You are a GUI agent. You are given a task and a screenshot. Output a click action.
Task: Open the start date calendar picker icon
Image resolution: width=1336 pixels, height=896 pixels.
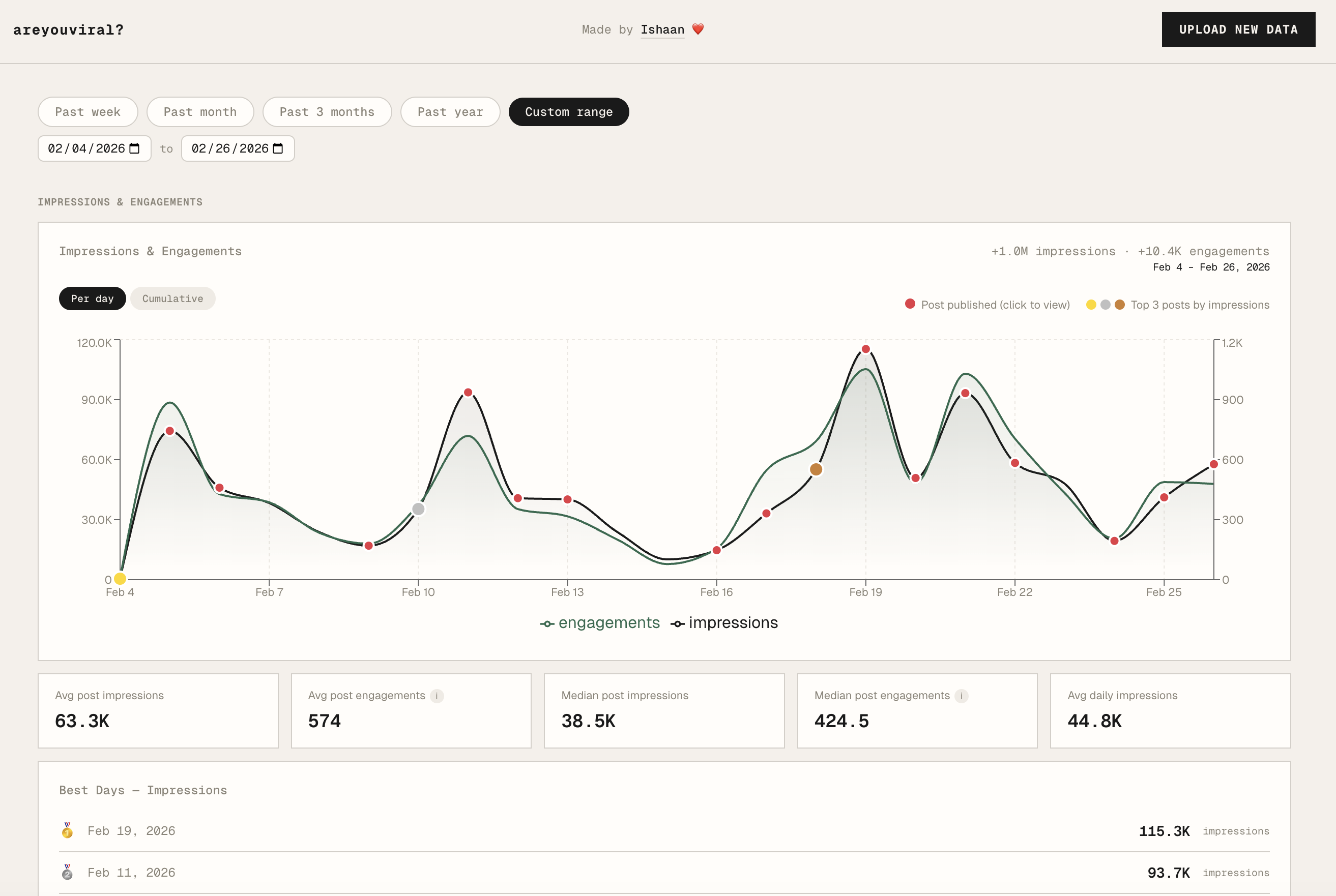(134, 148)
